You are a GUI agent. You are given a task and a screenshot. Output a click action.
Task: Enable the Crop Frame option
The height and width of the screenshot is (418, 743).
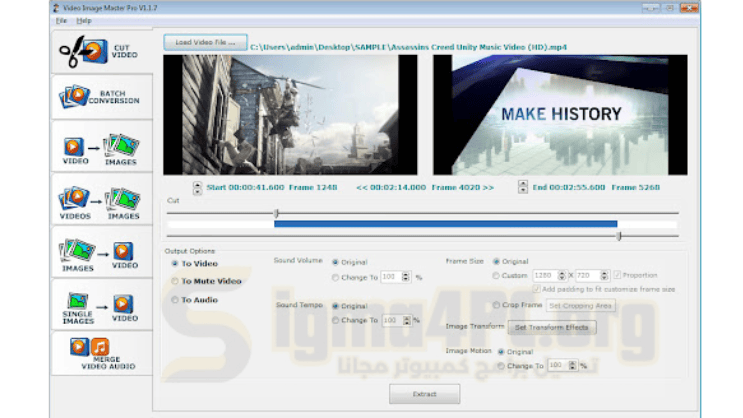click(497, 304)
